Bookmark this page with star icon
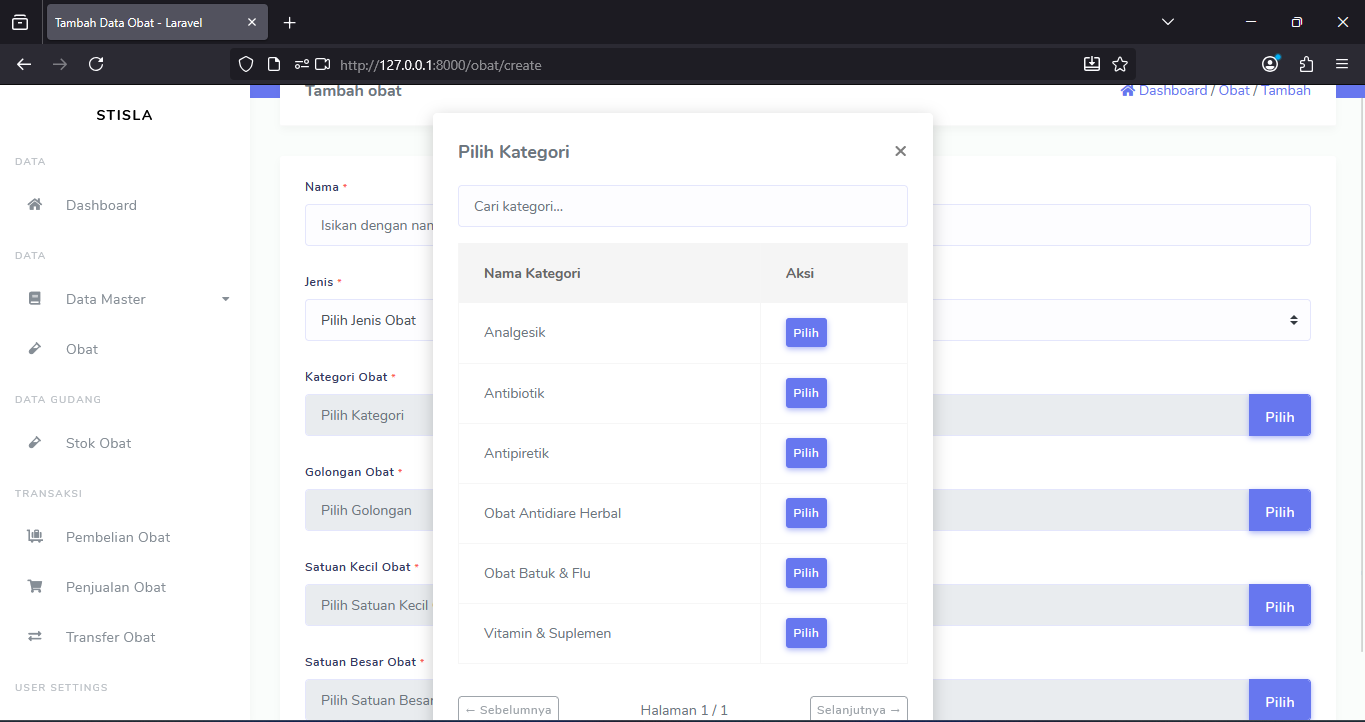The width and height of the screenshot is (1365, 722). pyautogui.click(x=1120, y=64)
